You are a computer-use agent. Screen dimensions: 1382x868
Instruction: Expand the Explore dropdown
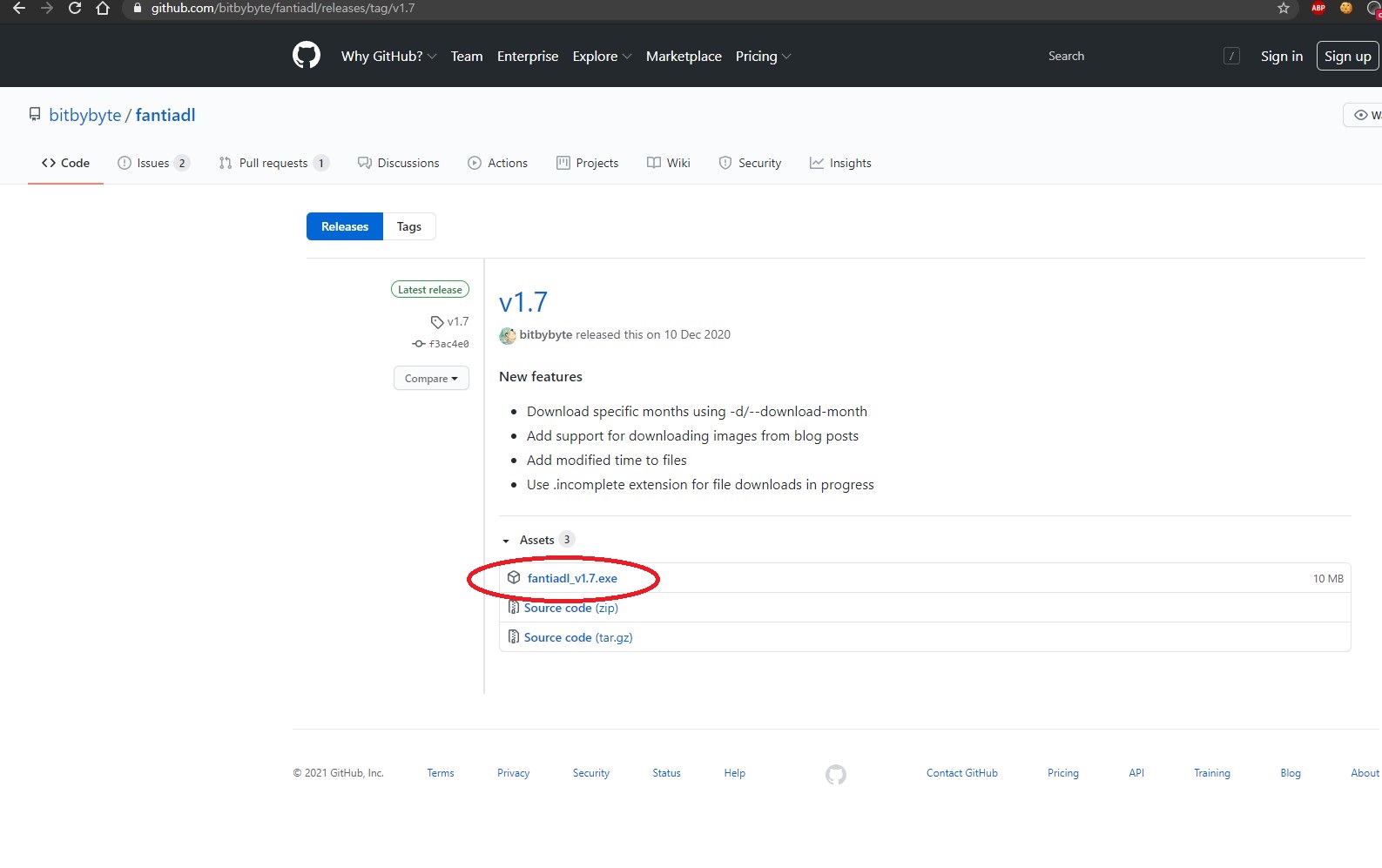click(x=602, y=56)
